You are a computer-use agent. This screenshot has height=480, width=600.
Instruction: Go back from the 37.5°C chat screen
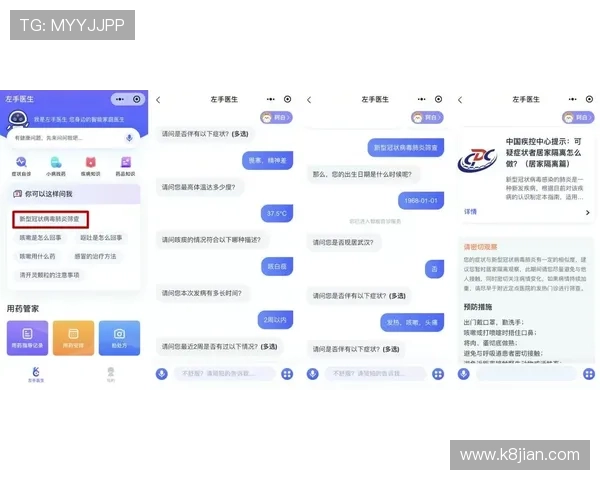click(158, 100)
